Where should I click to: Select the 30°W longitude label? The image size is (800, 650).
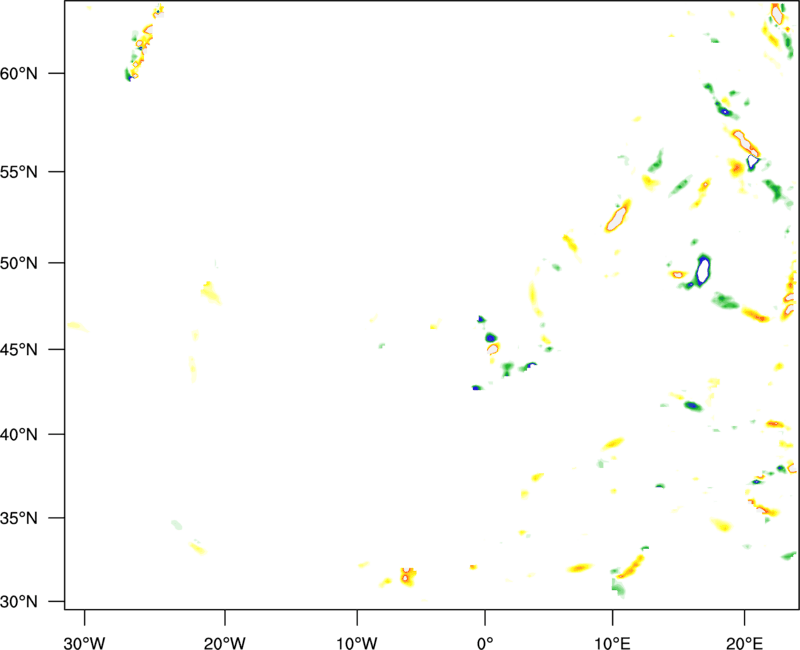click(x=84, y=643)
